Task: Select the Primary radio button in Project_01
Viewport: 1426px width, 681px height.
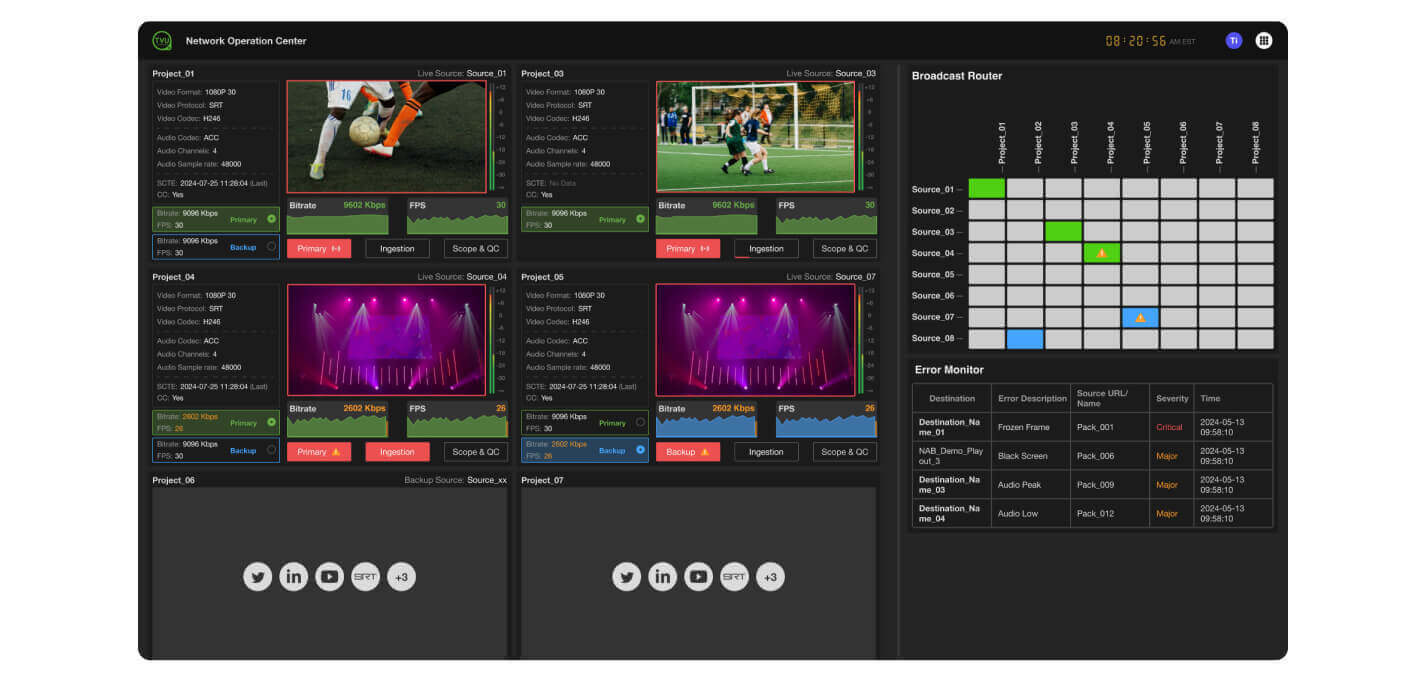Action: [273, 219]
